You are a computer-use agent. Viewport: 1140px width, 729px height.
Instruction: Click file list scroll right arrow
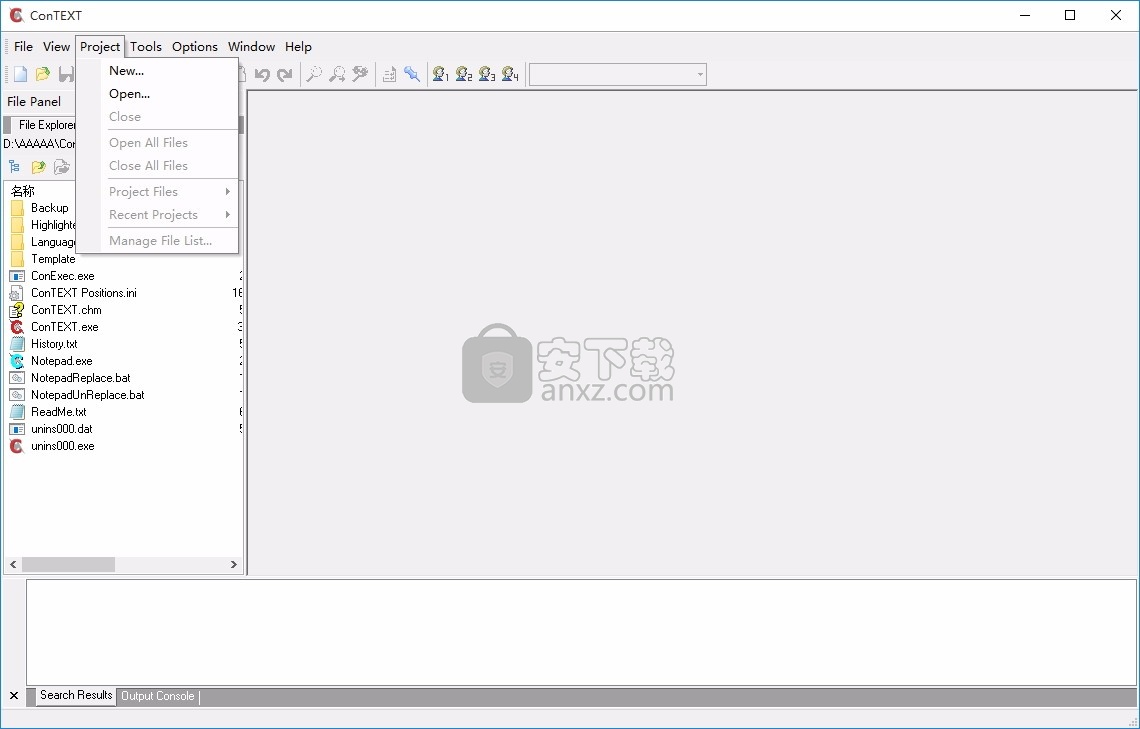click(233, 564)
